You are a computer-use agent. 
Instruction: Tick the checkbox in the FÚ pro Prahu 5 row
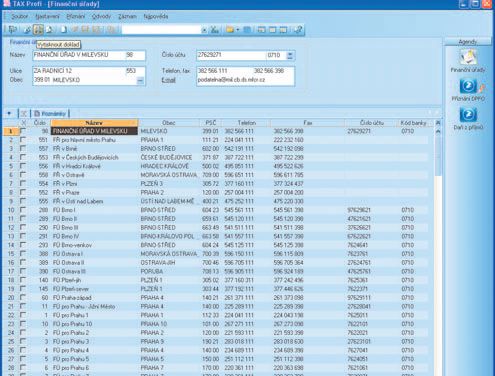(23, 359)
